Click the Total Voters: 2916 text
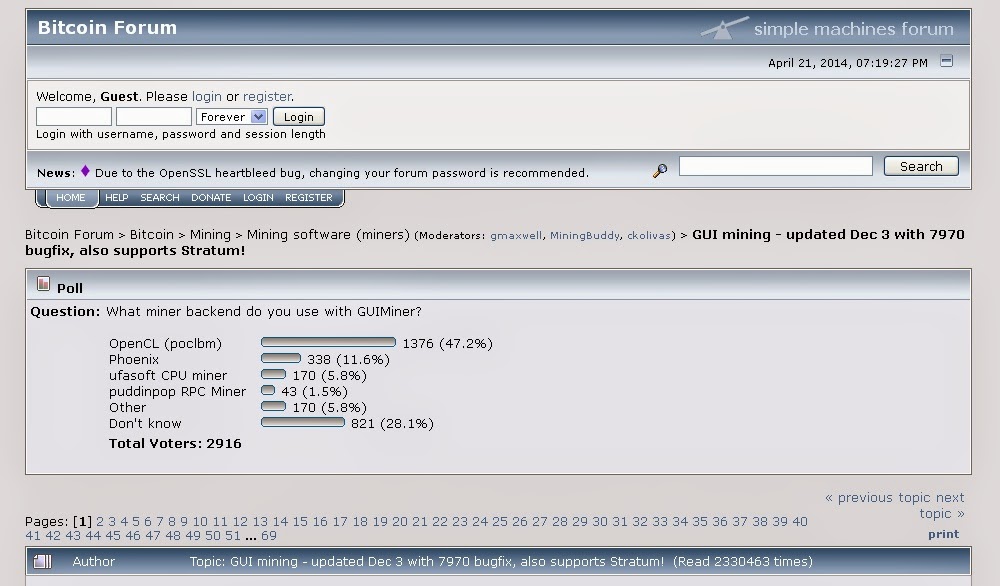 point(175,443)
